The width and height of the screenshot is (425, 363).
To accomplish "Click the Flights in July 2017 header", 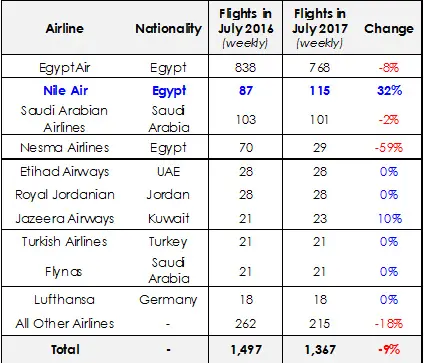I will tap(320, 29).
